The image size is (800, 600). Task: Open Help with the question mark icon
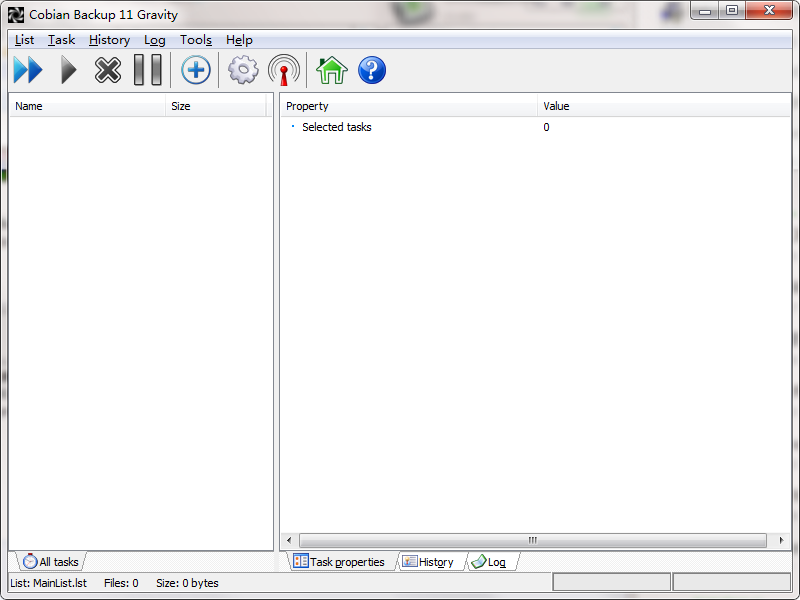click(372, 70)
